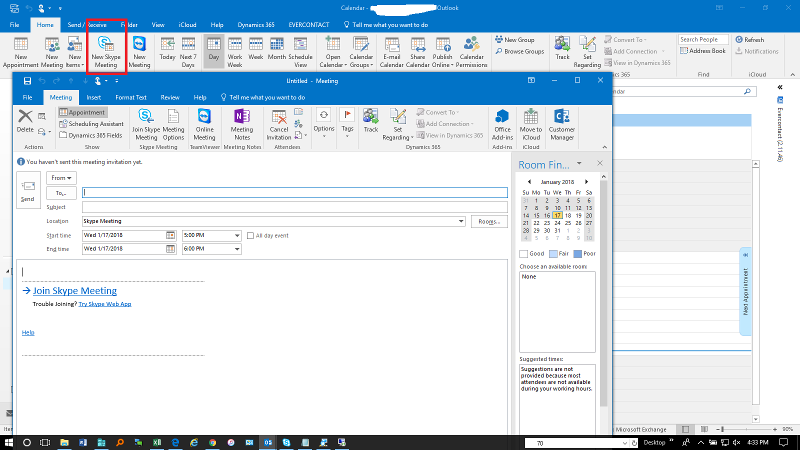Viewport: 800px width, 450px height.
Task: Open OneNote Meeting Notes
Action: click(242, 124)
